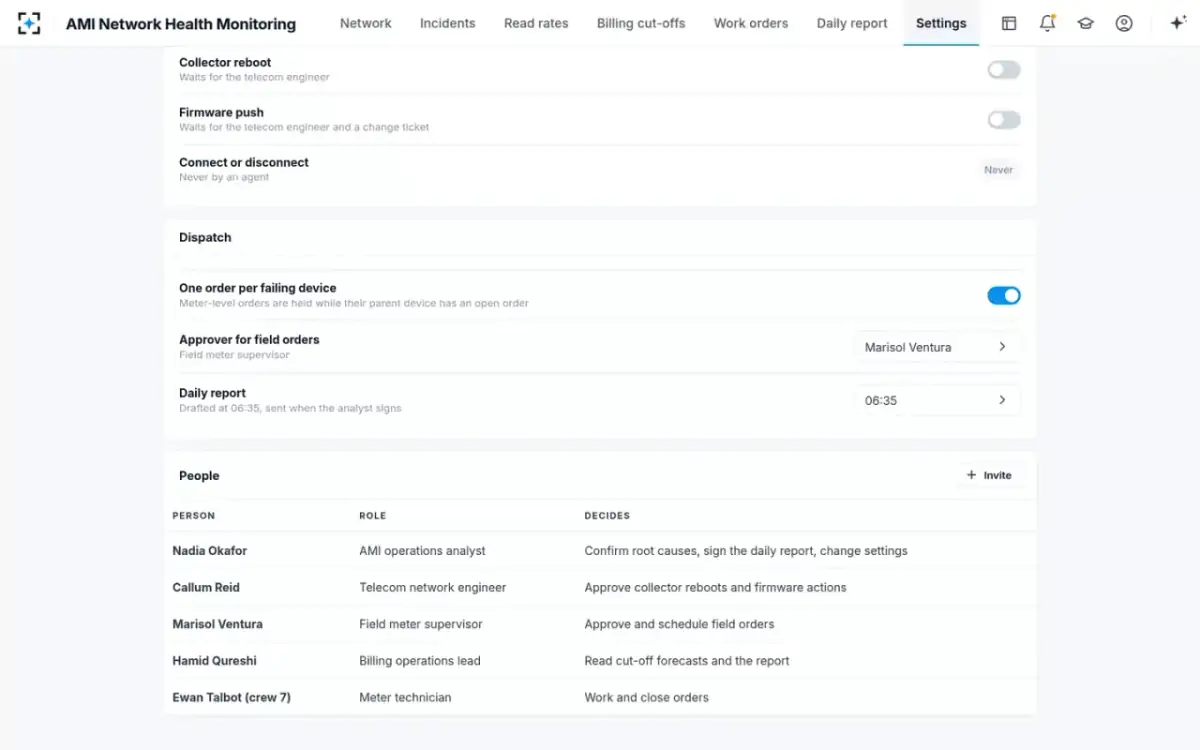Image resolution: width=1200 pixels, height=750 pixels.
Task: Click AMI Network Health Monitoring title
Action: 181,23
